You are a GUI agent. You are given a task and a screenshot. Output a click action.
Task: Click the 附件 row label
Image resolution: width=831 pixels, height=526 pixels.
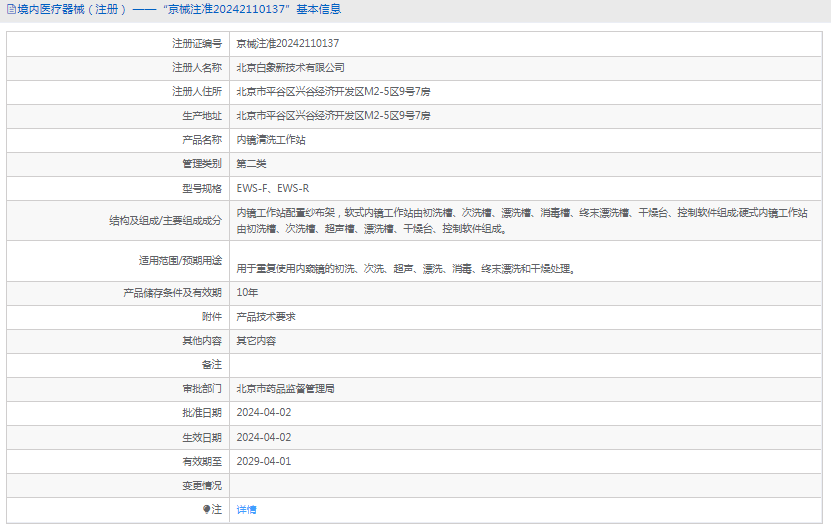[212, 317]
